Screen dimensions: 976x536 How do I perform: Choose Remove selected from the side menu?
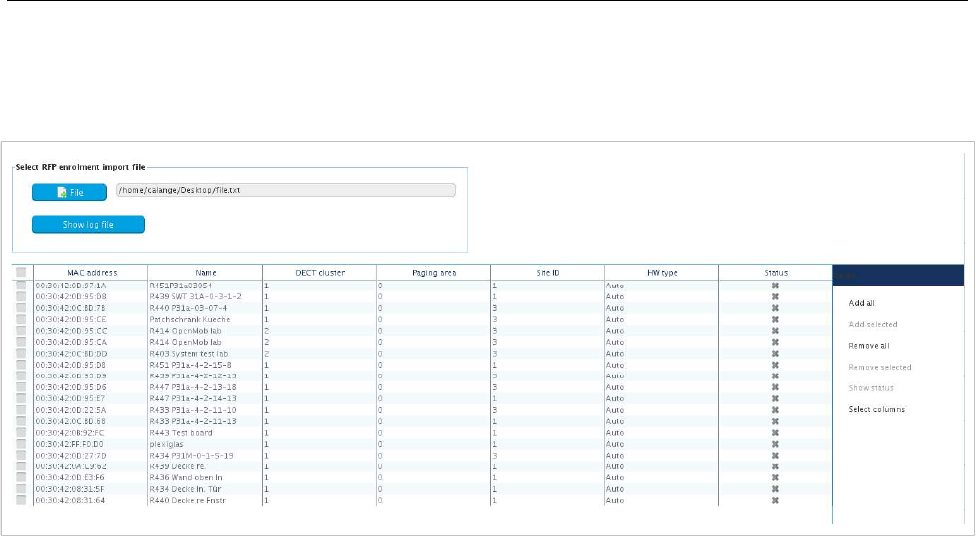tap(880, 367)
